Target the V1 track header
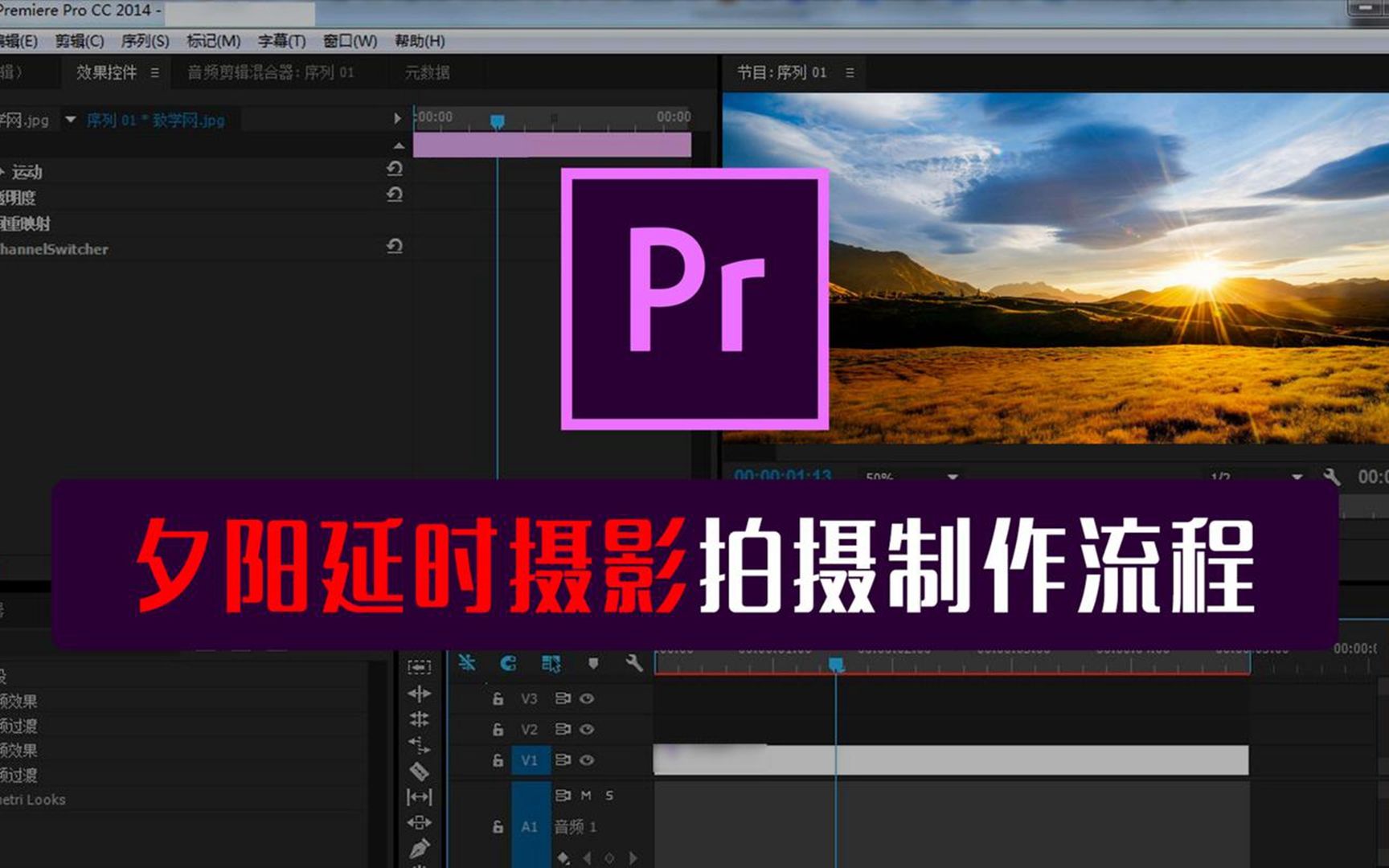This screenshot has width=1389, height=868. pos(530,760)
